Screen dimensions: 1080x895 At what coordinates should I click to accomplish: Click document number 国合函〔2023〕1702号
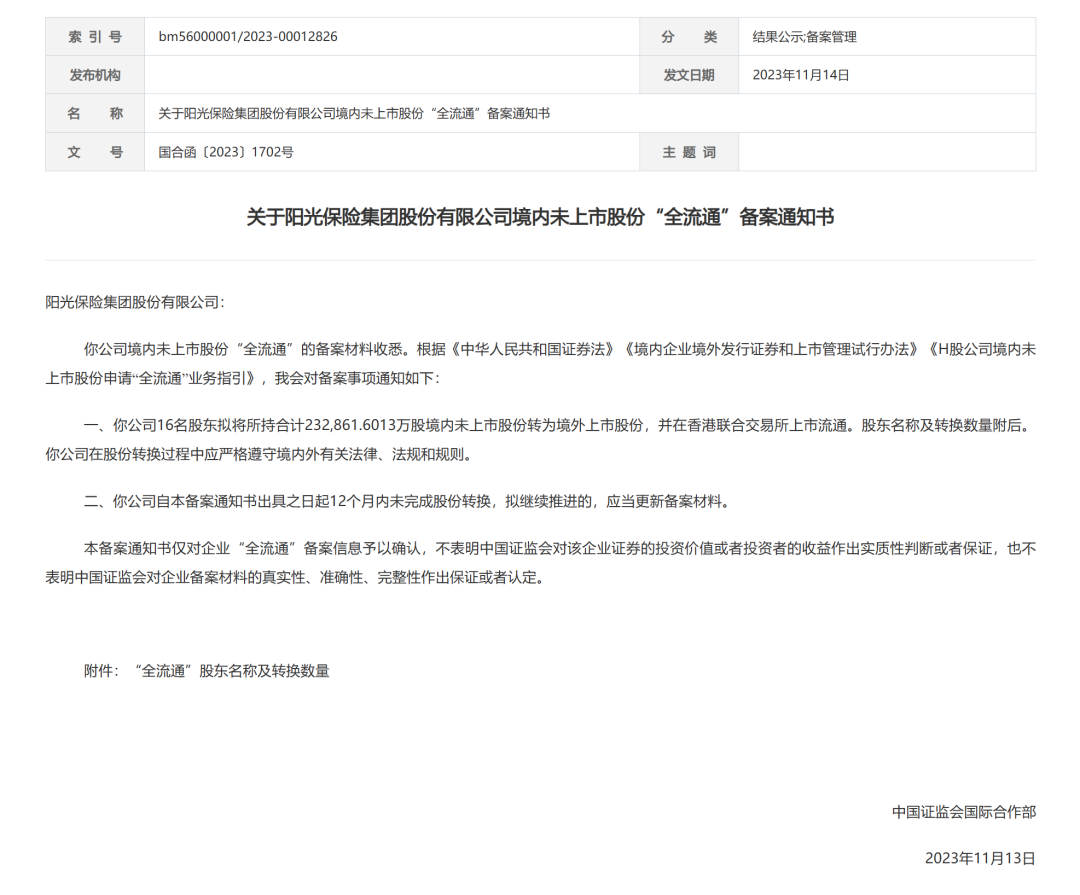pyautogui.click(x=226, y=152)
